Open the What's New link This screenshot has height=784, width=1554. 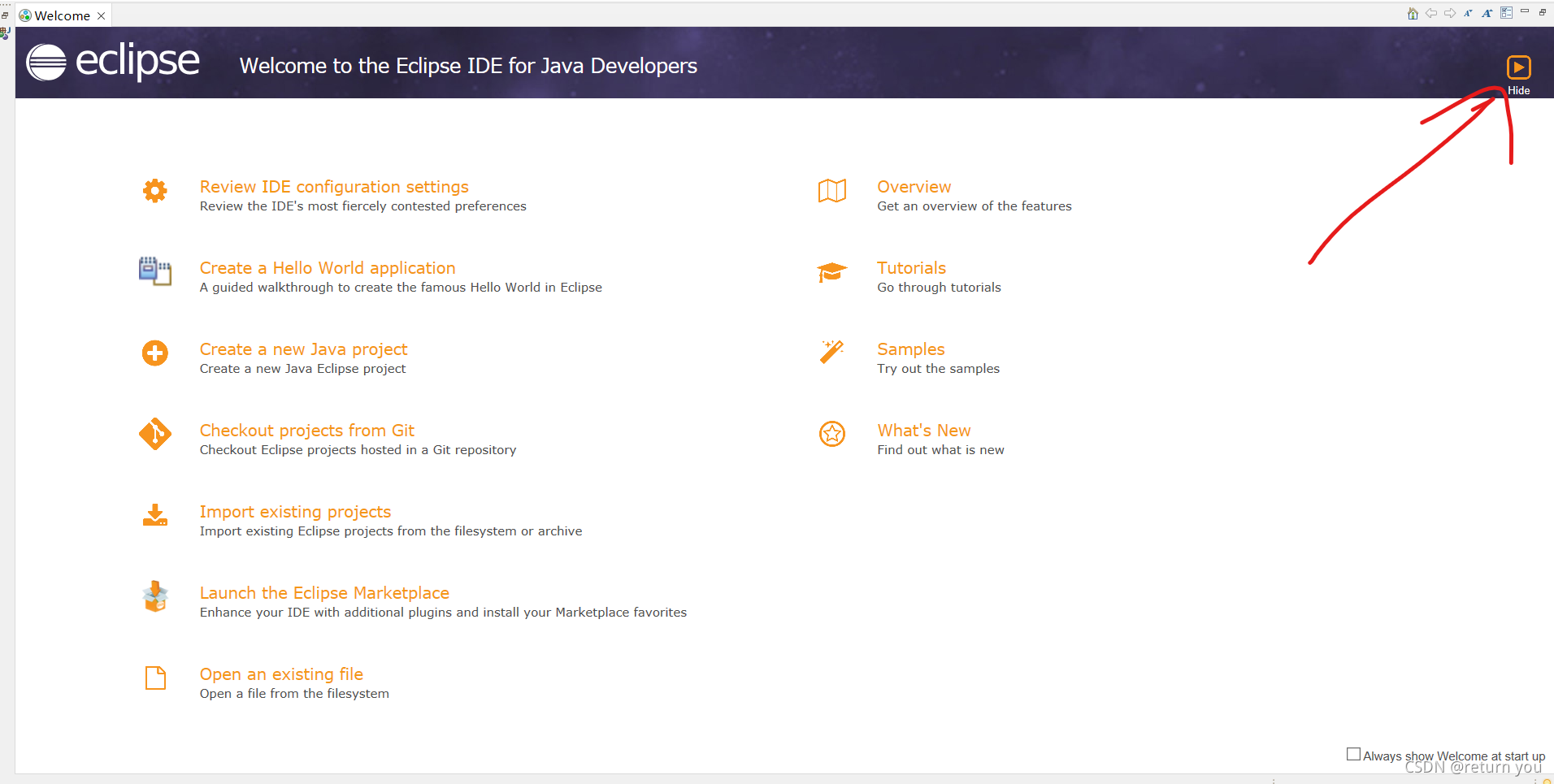click(923, 431)
